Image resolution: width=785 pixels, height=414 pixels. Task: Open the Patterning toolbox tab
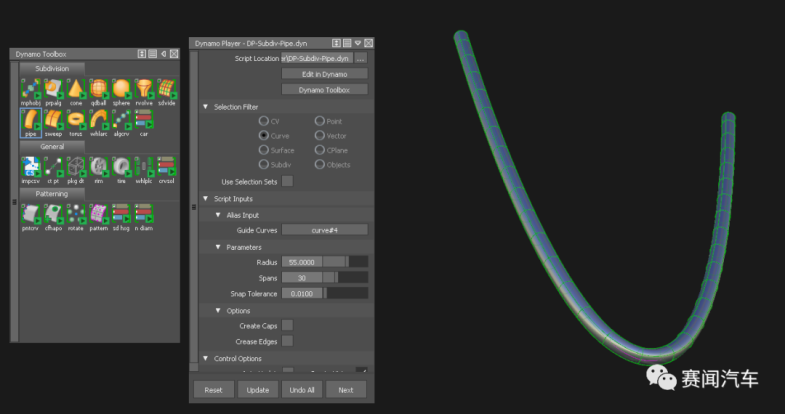tap(52, 193)
